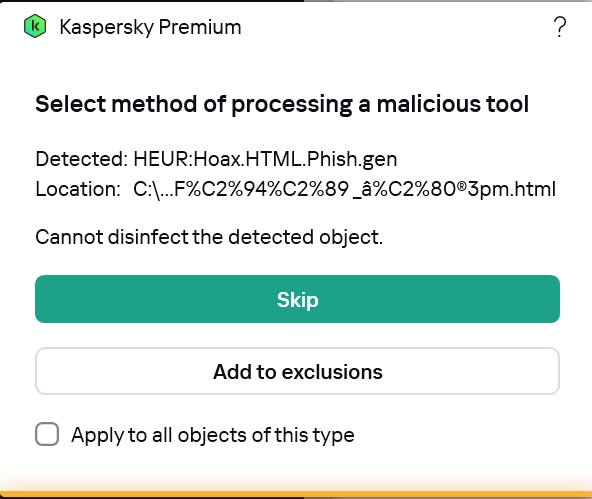Click the 'Location:' field label
Image resolution: width=592 pixels, height=499 pixels.
78,189
